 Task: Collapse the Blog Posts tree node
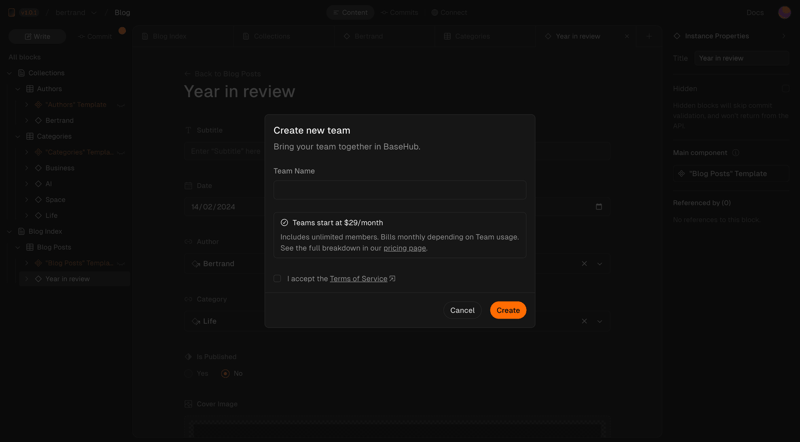click(x=18, y=247)
